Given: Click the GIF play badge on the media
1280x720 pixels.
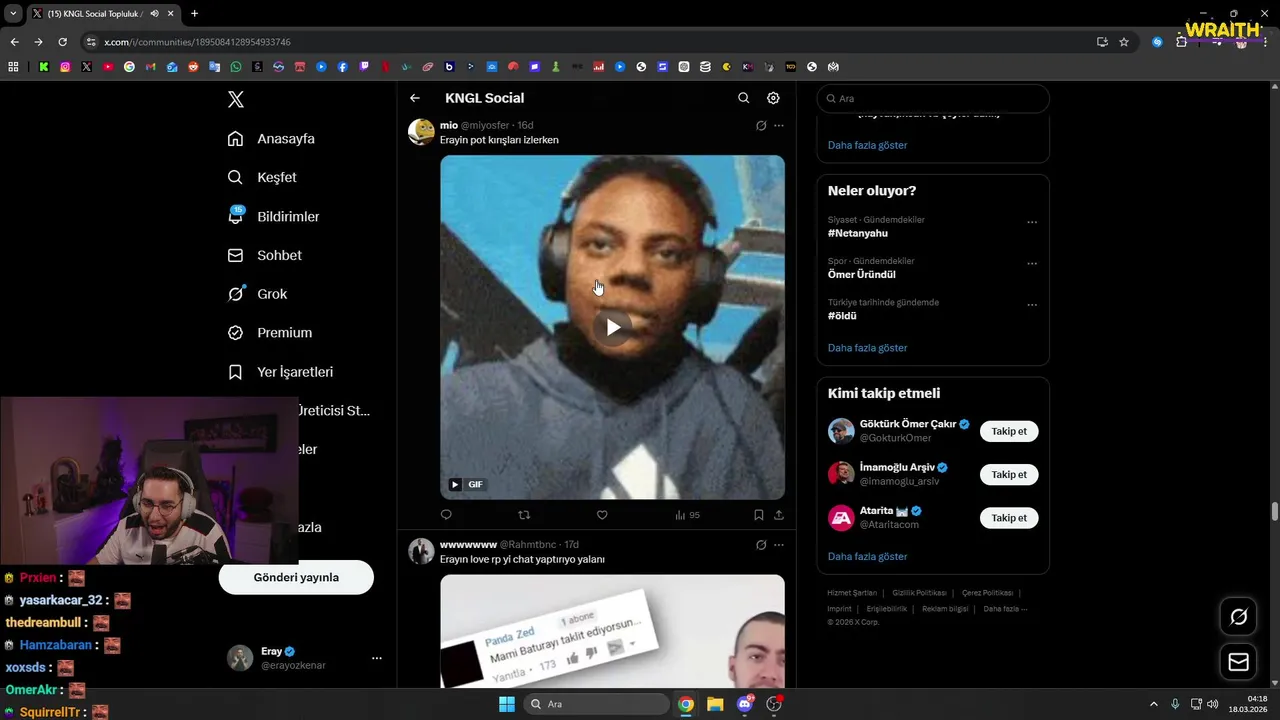Looking at the screenshot, I should click(466, 484).
